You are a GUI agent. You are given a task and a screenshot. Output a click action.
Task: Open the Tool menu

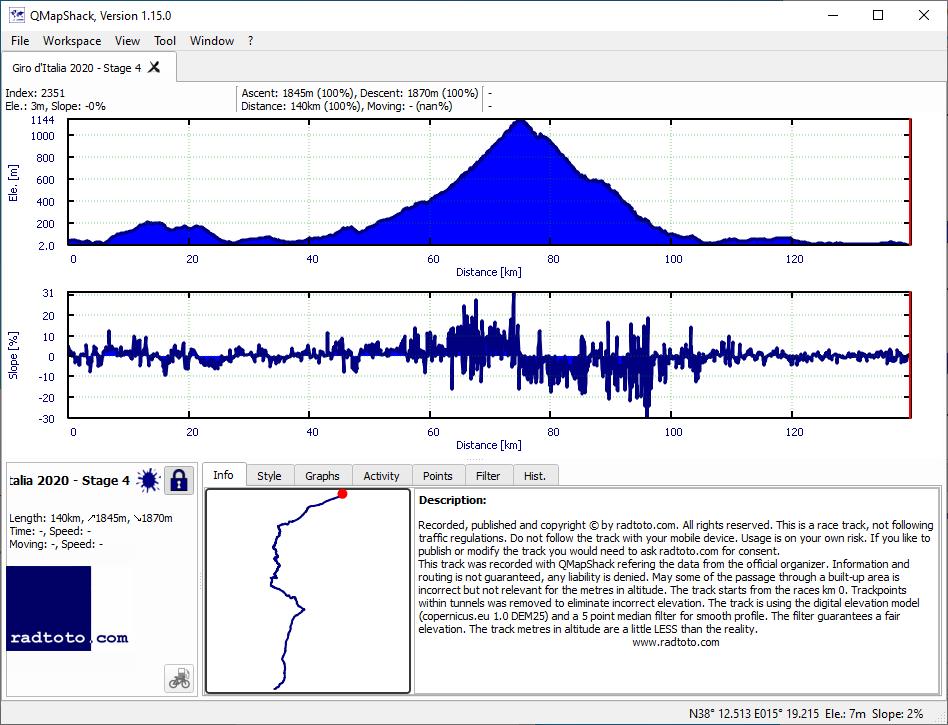(164, 41)
